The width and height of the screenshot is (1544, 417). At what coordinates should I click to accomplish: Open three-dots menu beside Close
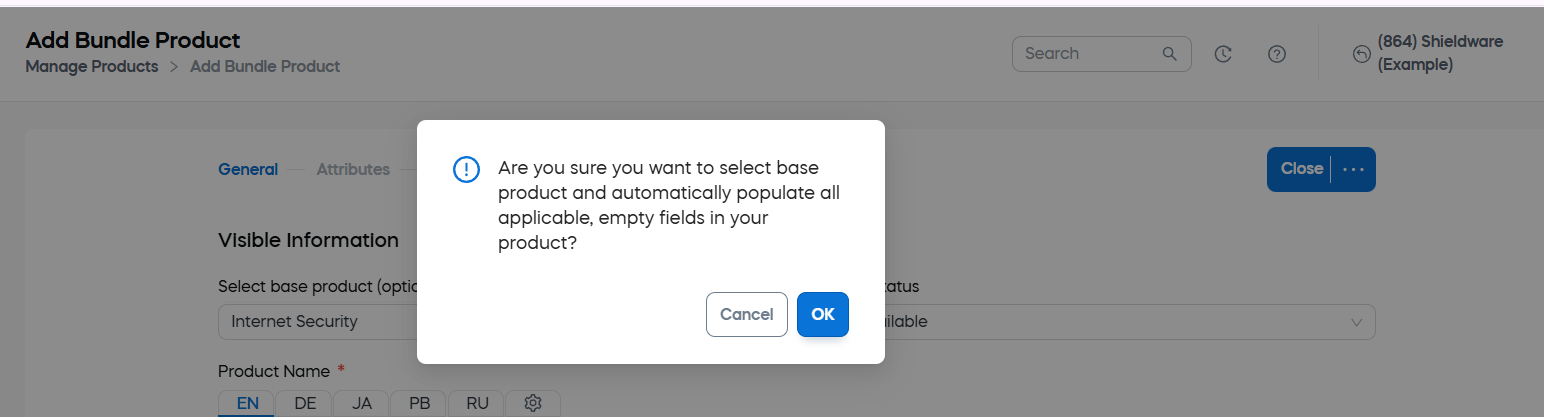point(1353,169)
